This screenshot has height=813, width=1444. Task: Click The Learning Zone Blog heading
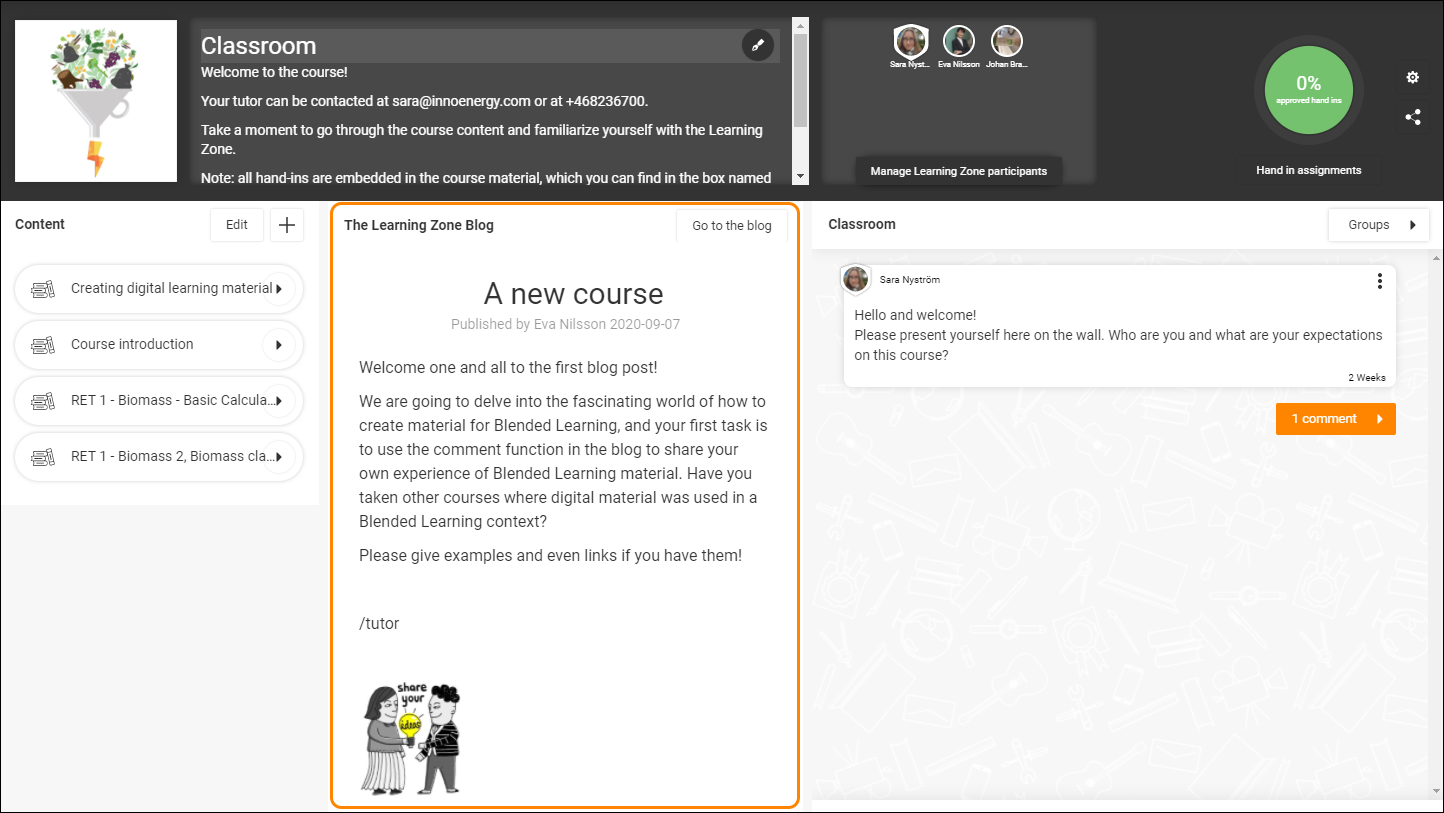click(419, 225)
